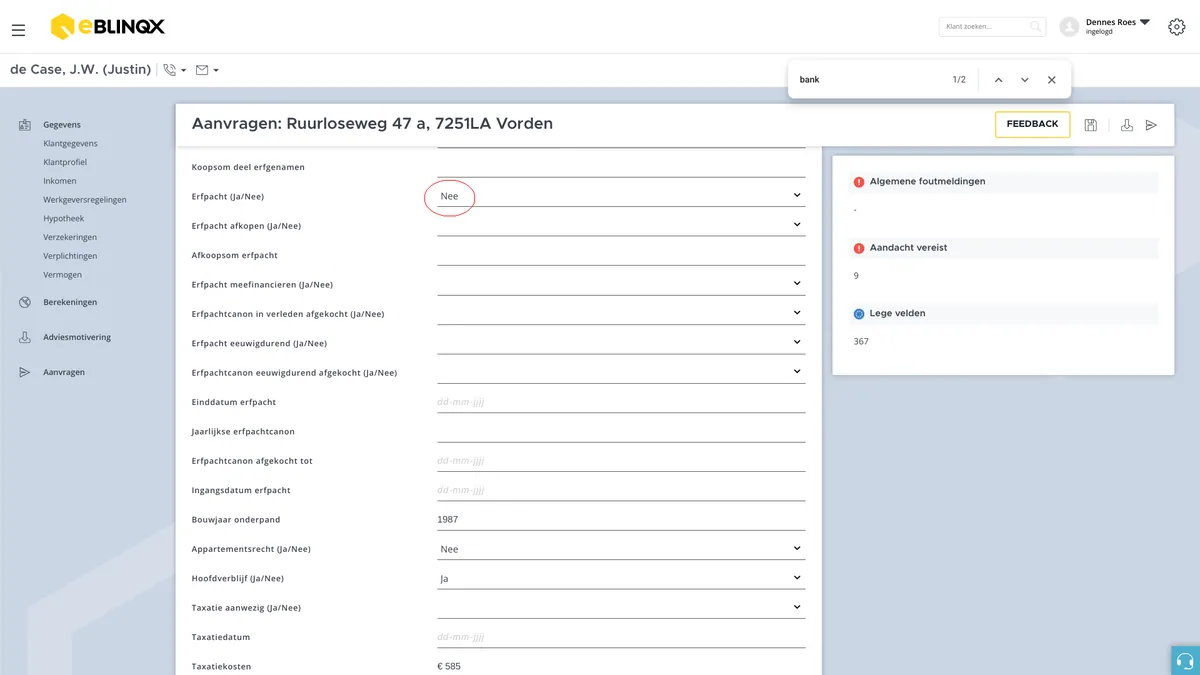This screenshot has width=1200, height=675.
Task: Click the Afkoopsom erfpacht input field
Action: [x=621, y=255]
